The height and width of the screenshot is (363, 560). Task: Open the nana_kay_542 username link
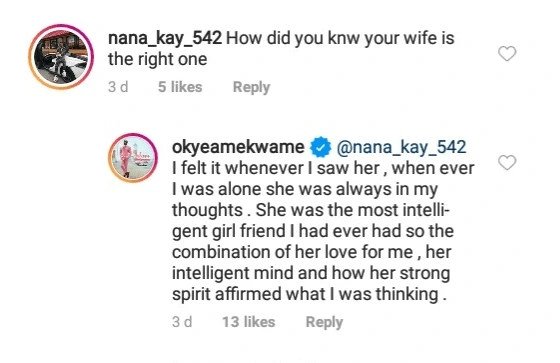[x=165, y=38]
